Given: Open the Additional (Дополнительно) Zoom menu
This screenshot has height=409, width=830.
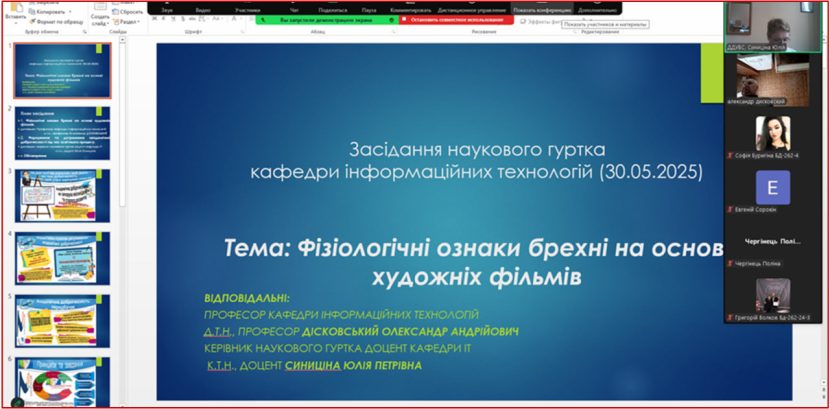Looking at the screenshot, I should [x=596, y=9].
